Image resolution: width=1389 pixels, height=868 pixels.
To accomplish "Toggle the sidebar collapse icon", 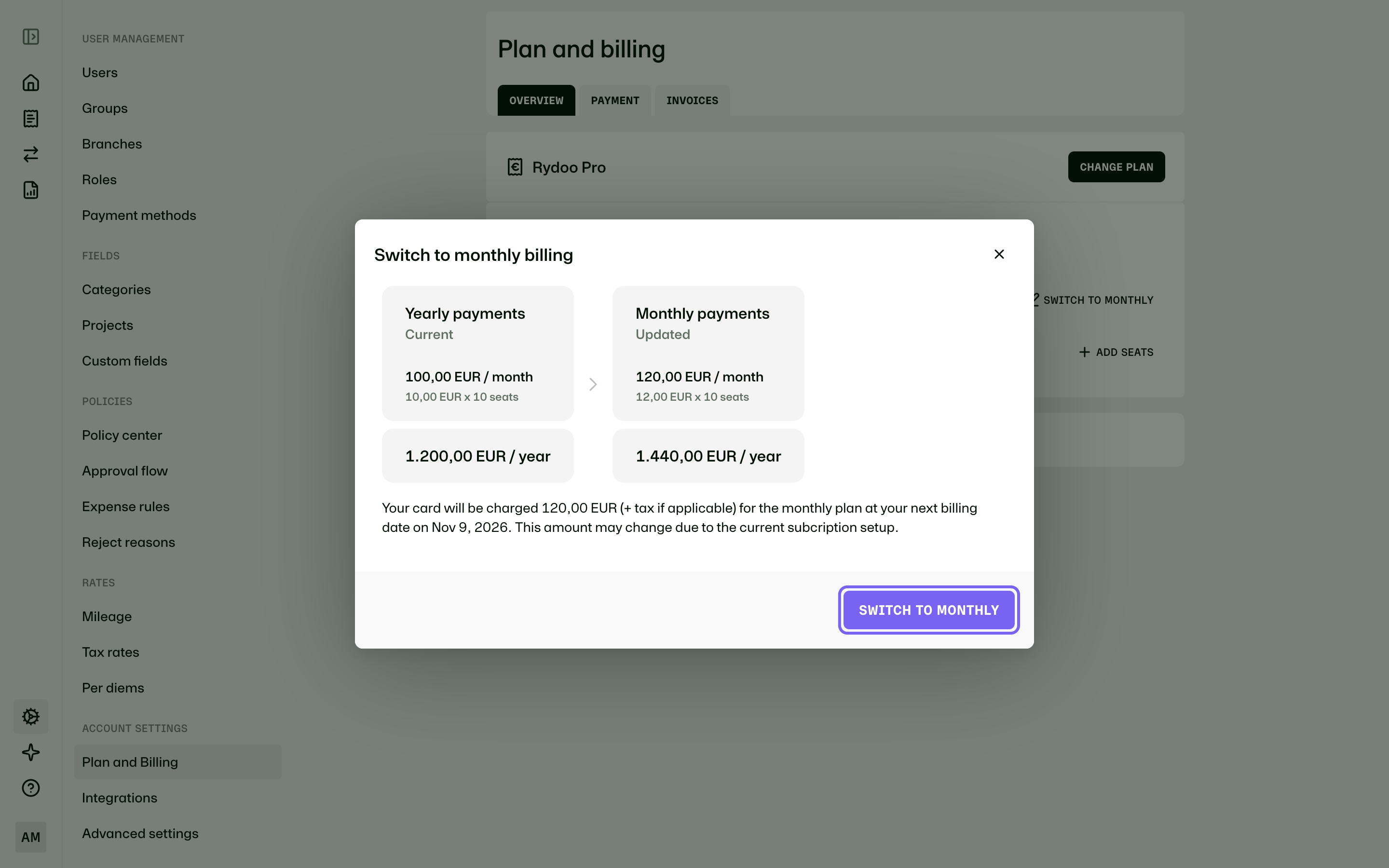I will click(30, 37).
